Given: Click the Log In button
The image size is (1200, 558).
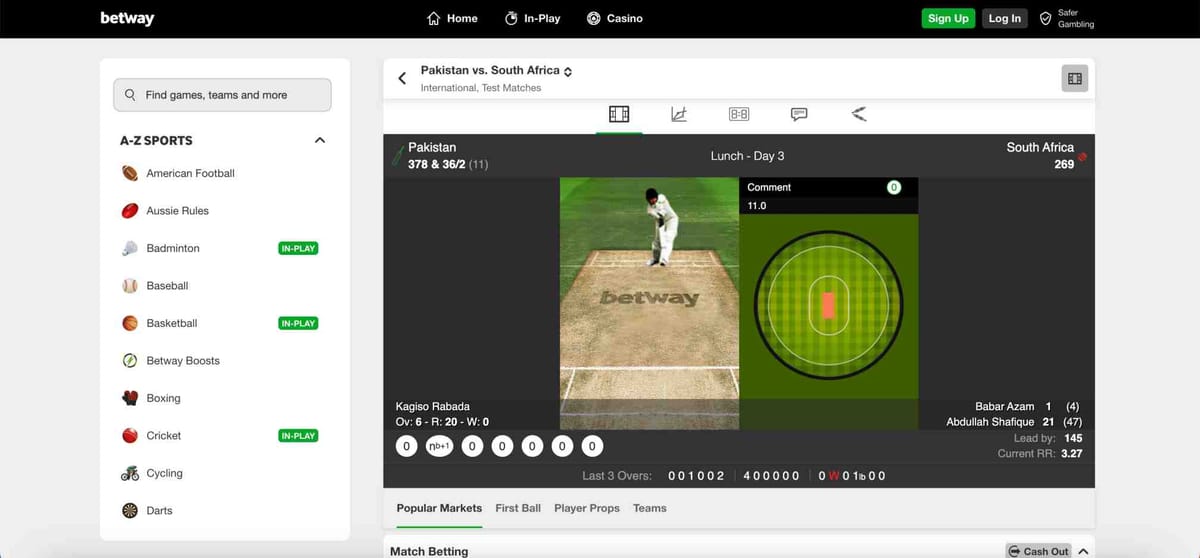Looking at the screenshot, I should point(1004,18).
